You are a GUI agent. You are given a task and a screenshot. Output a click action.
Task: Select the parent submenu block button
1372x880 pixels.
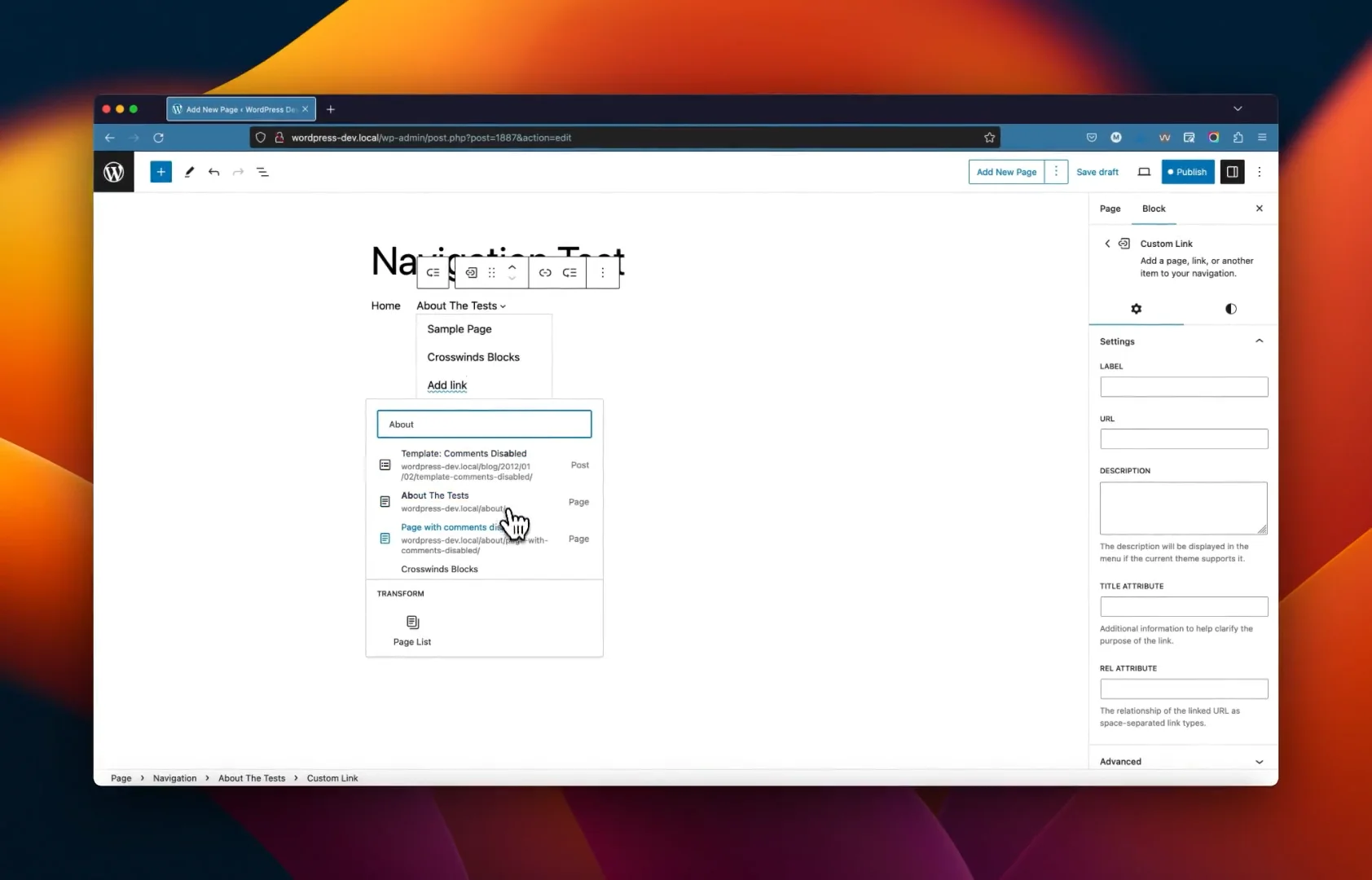click(x=433, y=273)
